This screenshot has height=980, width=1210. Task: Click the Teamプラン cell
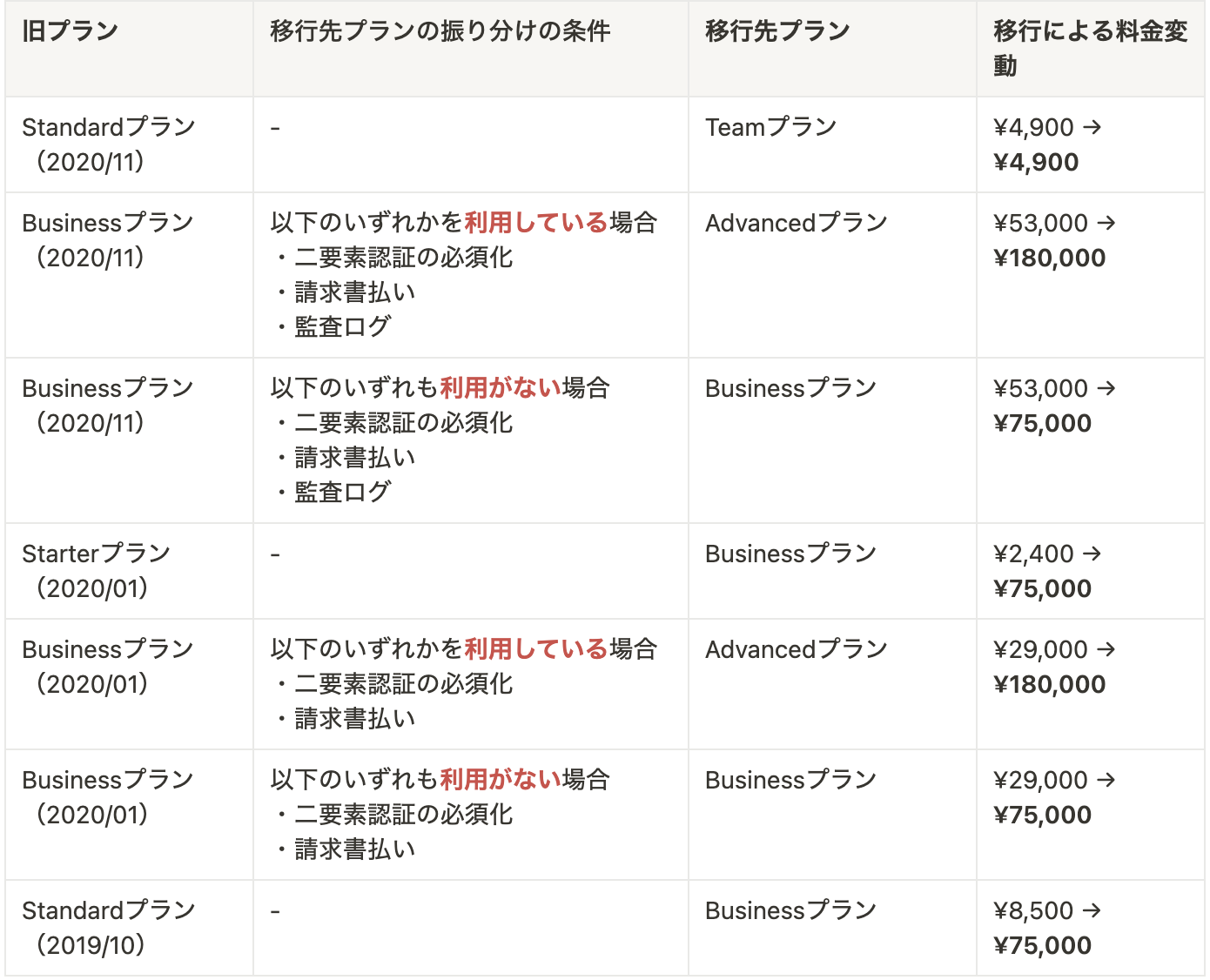pos(770,128)
